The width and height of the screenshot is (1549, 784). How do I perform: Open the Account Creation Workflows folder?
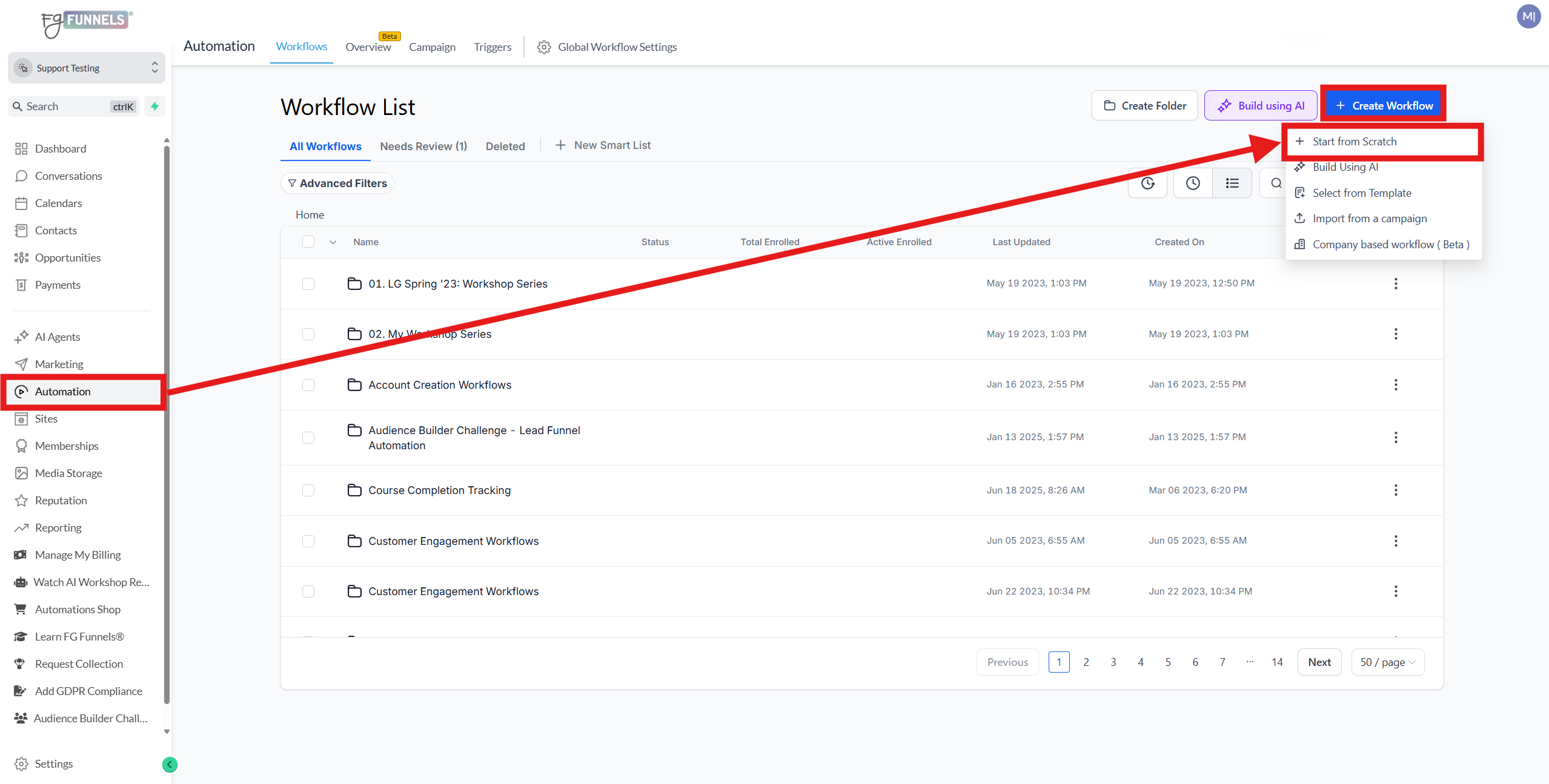[x=439, y=384]
